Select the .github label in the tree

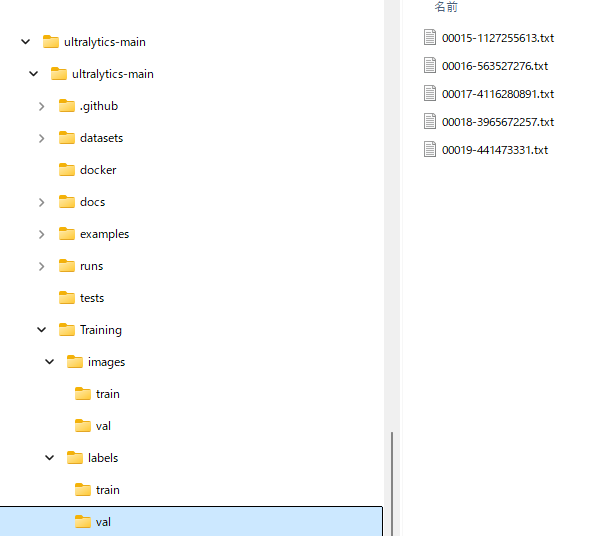(x=99, y=106)
